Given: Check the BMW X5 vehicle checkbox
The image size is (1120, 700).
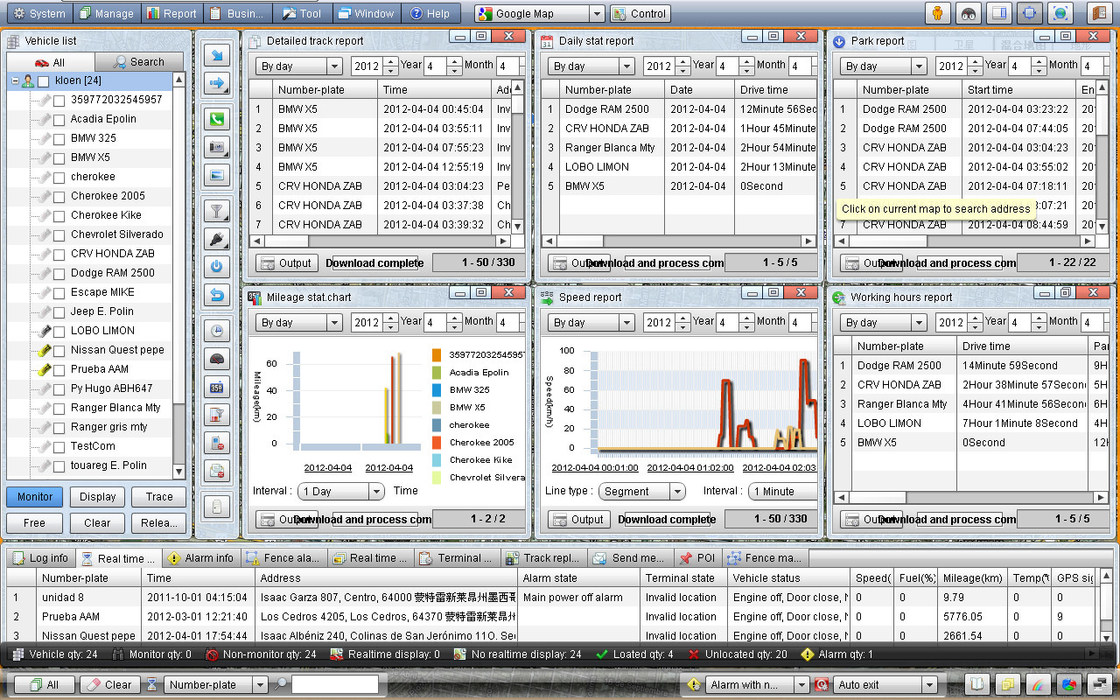Looking at the screenshot, I should point(59,158).
